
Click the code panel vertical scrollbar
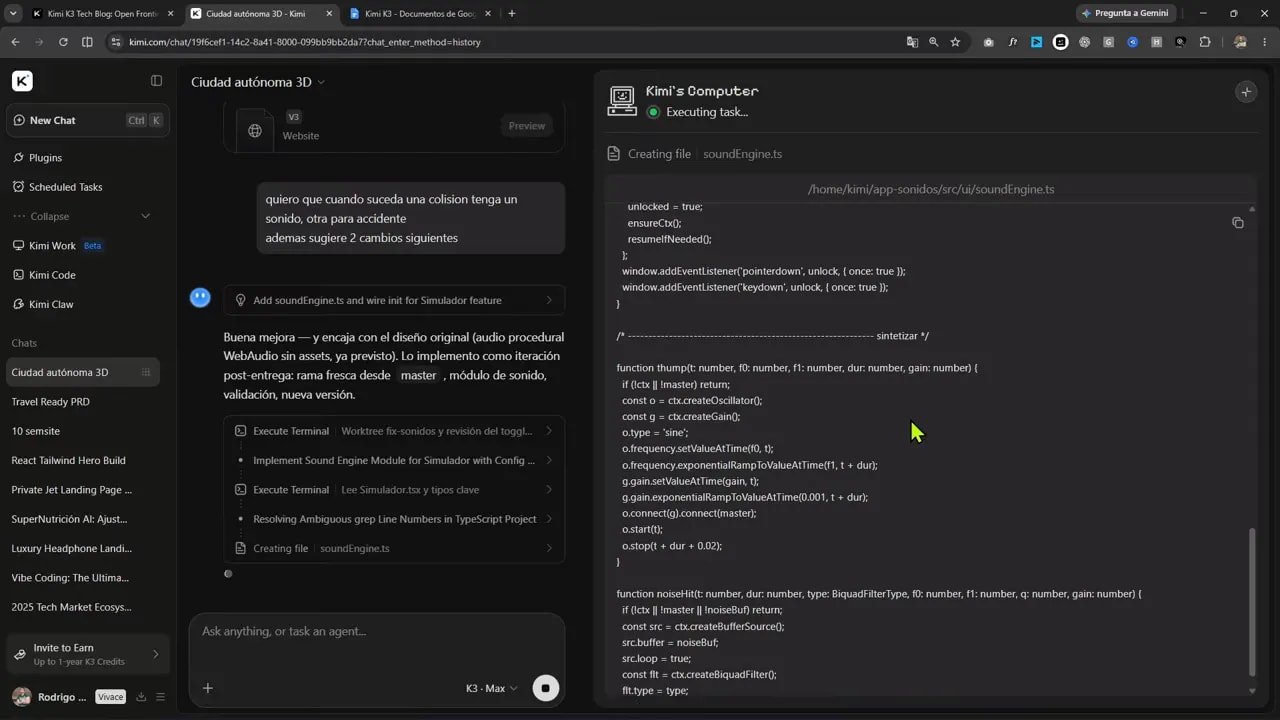click(x=1252, y=603)
